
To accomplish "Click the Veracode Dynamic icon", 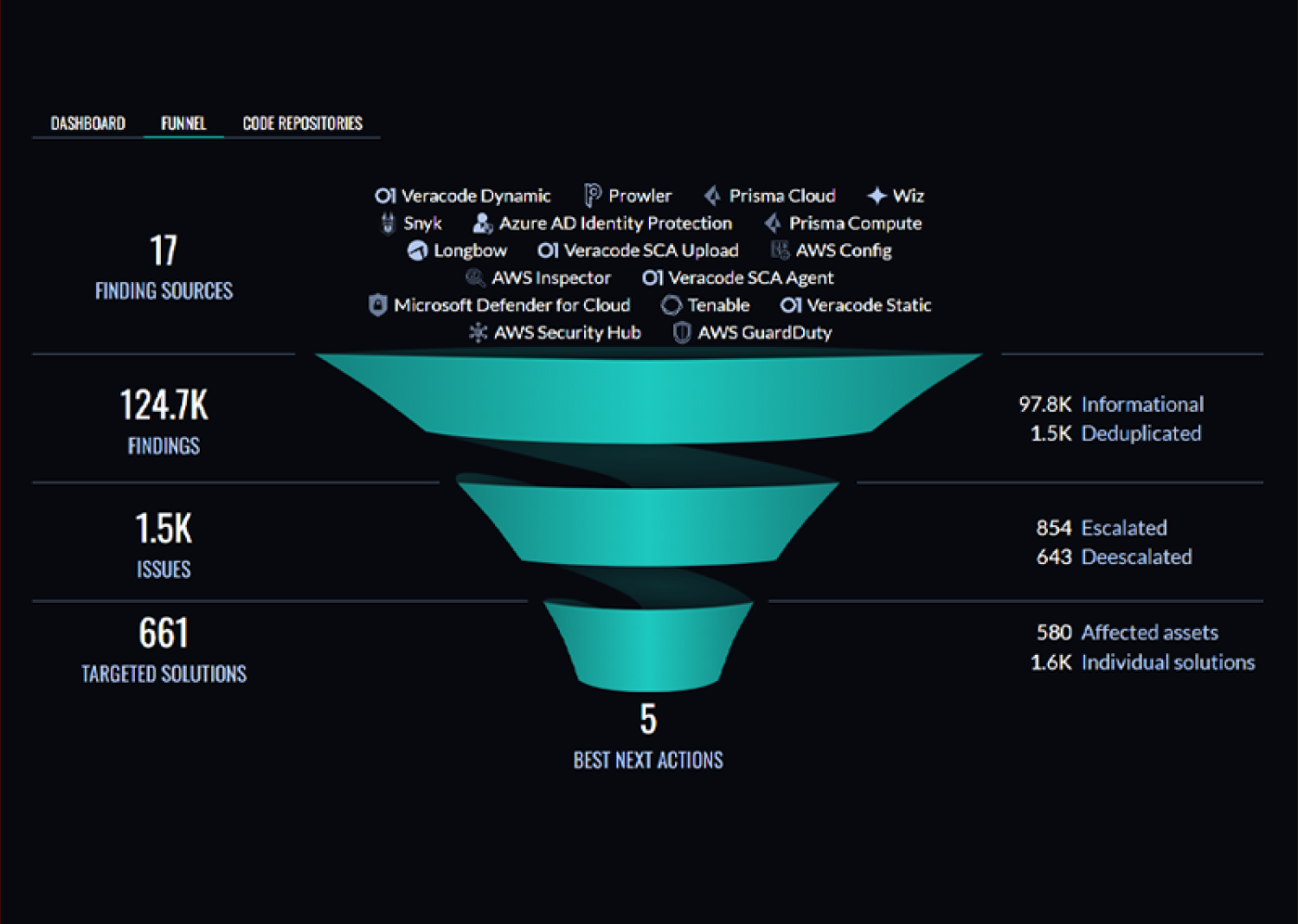I will (x=385, y=196).
